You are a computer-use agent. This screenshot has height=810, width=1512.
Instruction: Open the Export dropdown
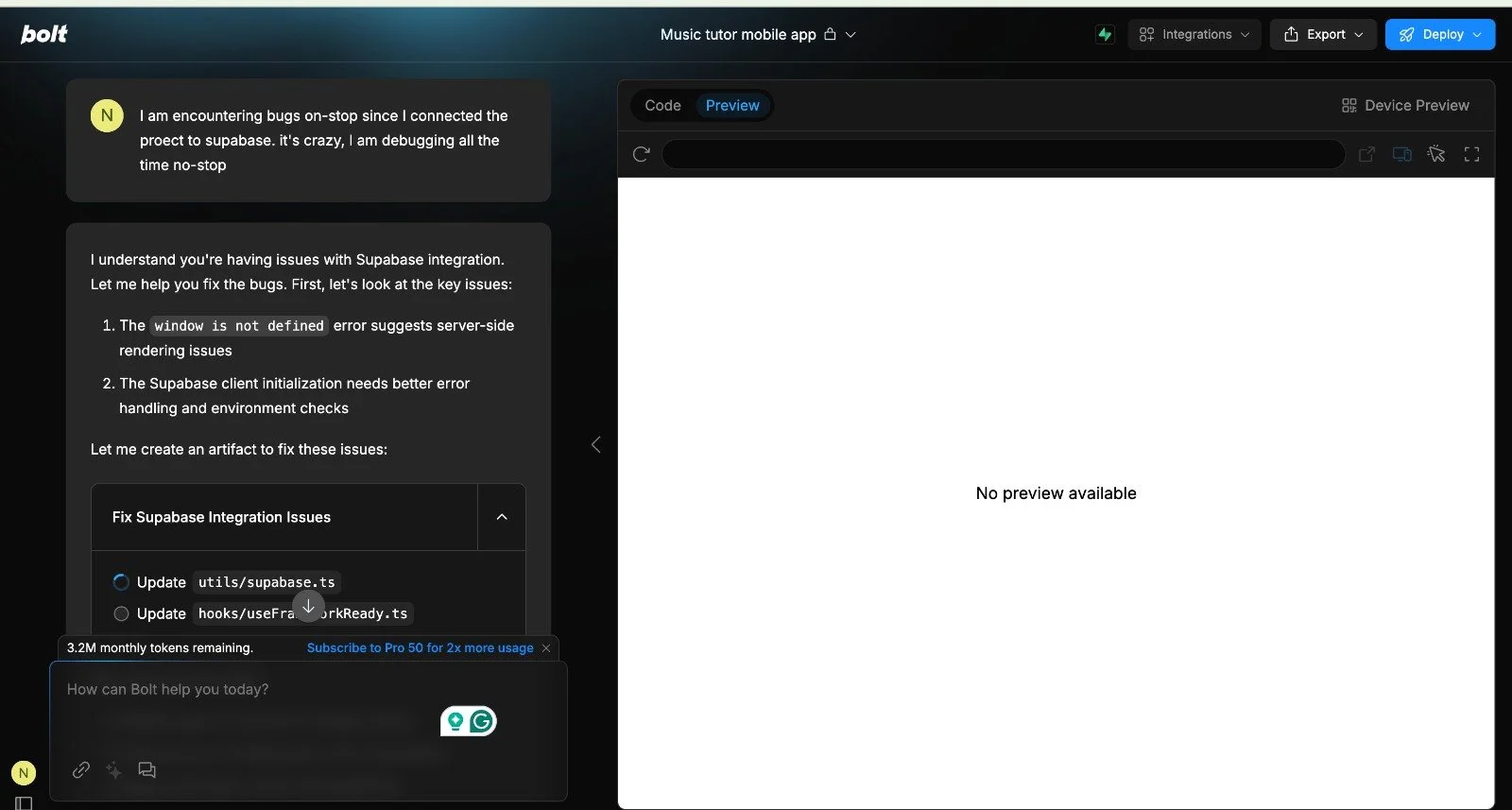point(1323,35)
